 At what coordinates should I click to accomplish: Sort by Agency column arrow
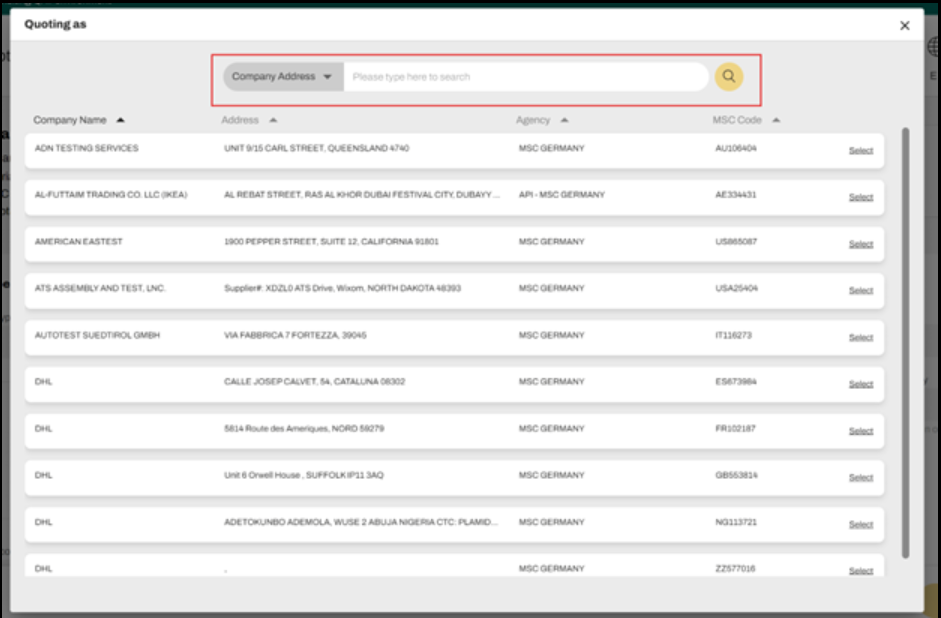[564, 120]
